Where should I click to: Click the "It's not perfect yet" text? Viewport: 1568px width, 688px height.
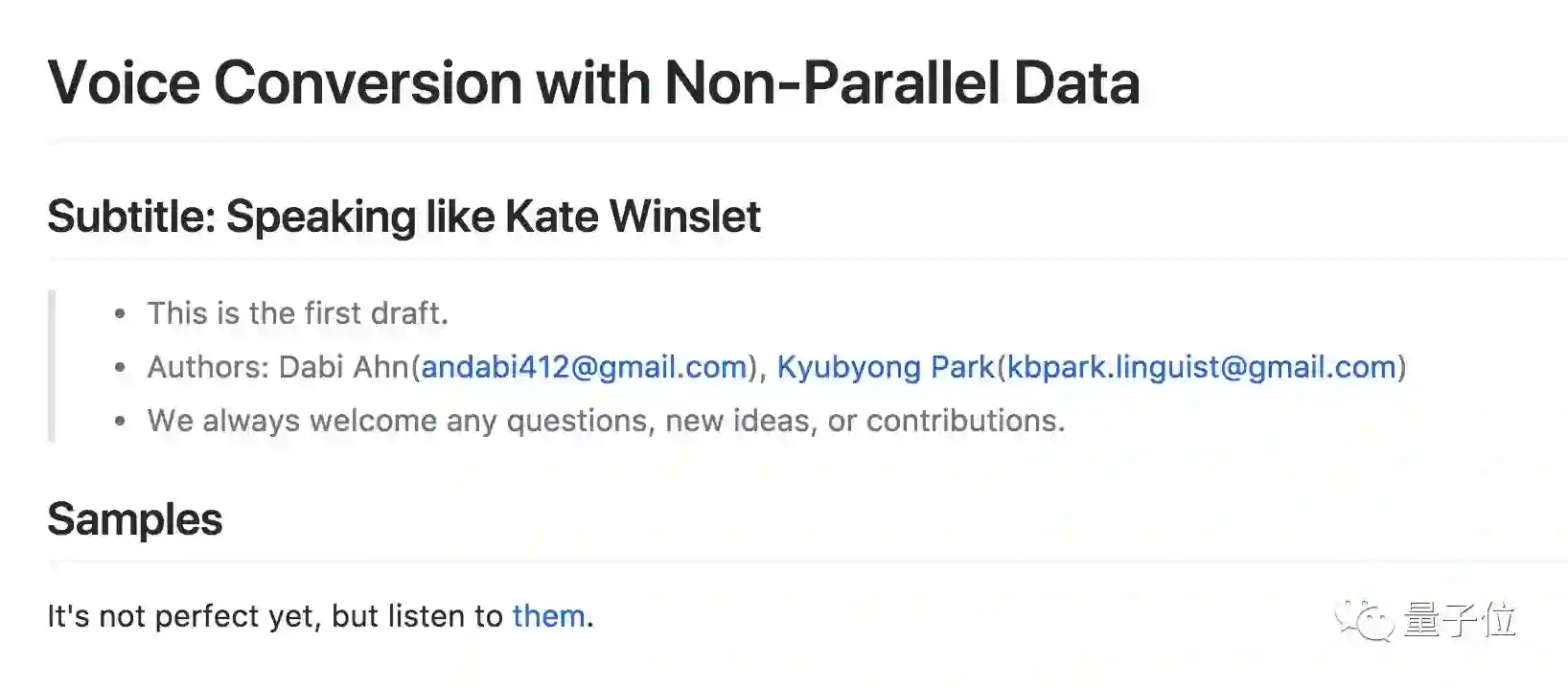coord(274,616)
